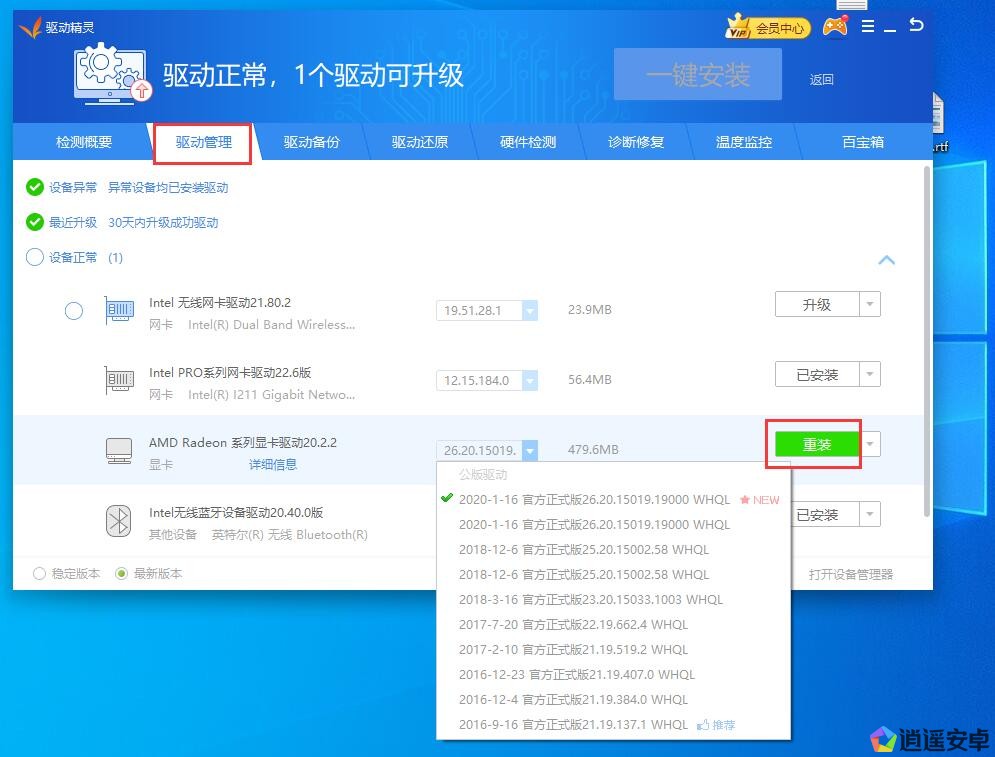Click the Intel PRO network card icon

(x=119, y=381)
